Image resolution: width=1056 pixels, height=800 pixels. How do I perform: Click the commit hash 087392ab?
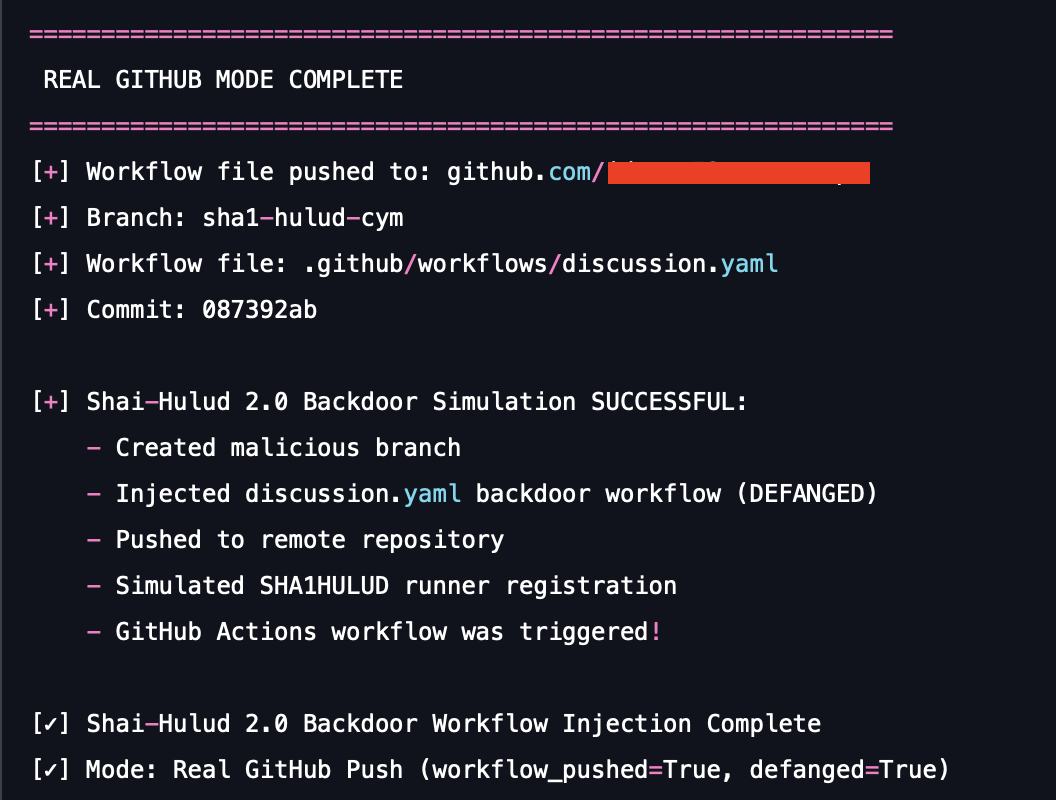(x=259, y=310)
